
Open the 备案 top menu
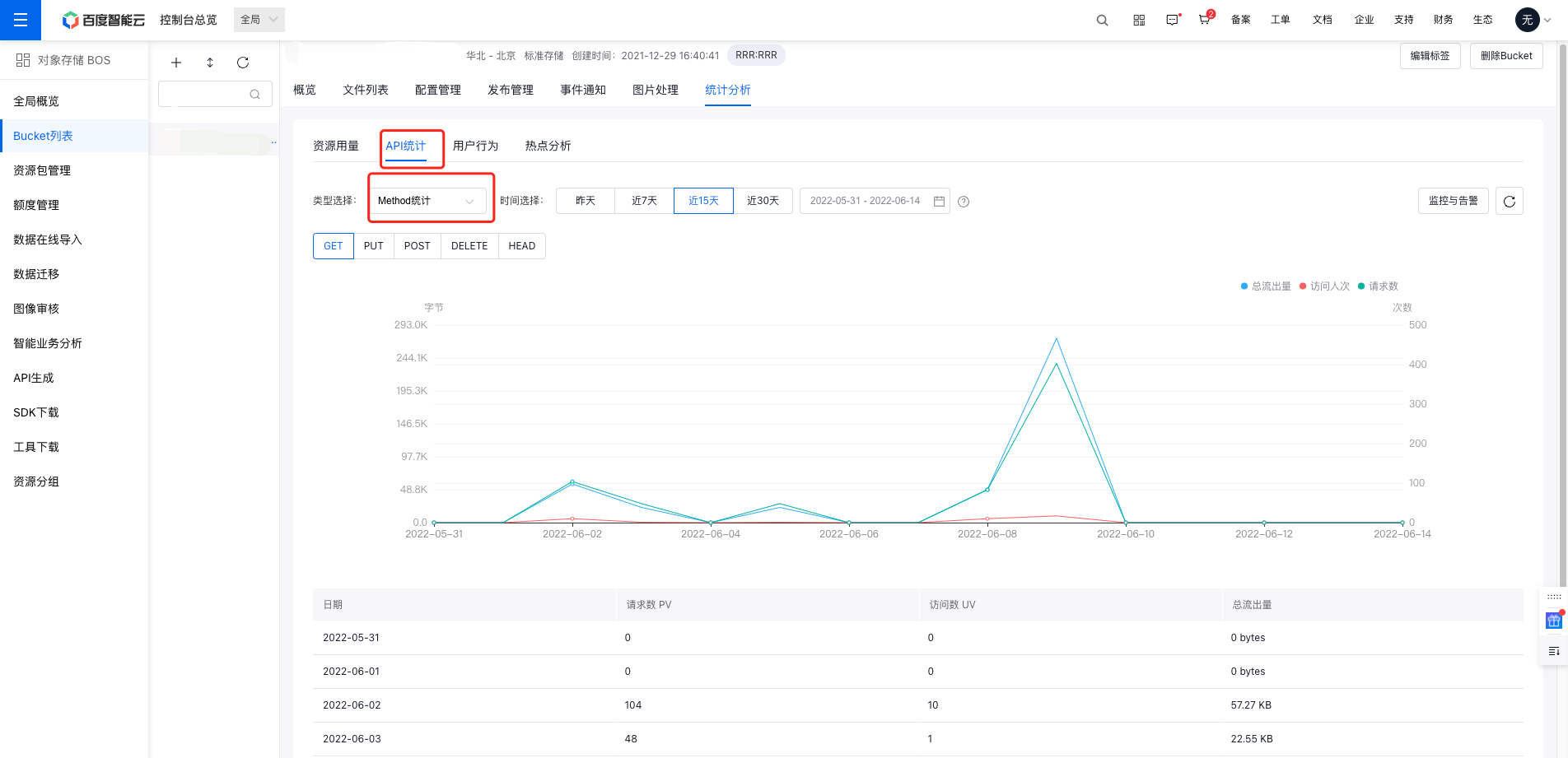1241,20
